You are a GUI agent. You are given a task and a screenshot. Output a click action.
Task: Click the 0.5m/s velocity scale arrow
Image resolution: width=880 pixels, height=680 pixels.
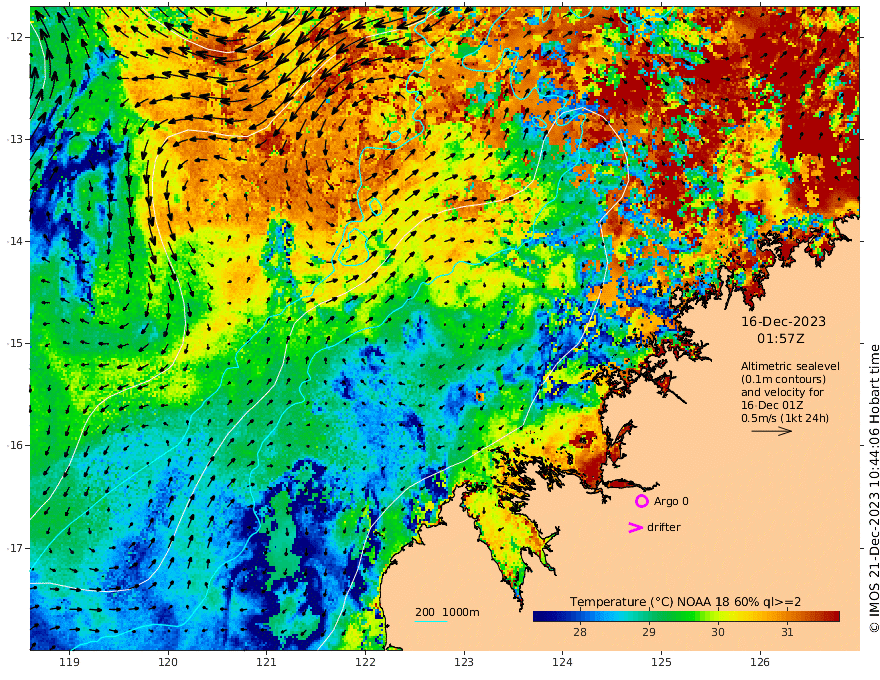(772, 431)
